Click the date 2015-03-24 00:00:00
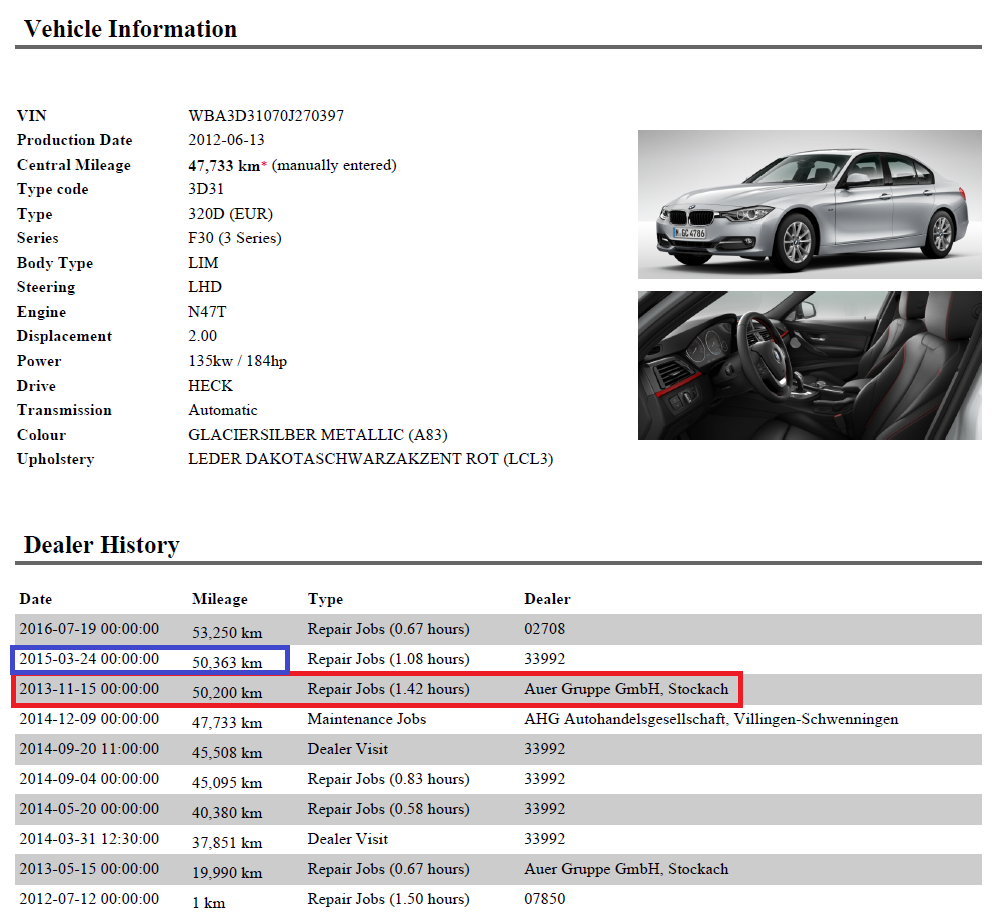Screen dimensions: 997x922 pyautogui.click(x=89, y=659)
